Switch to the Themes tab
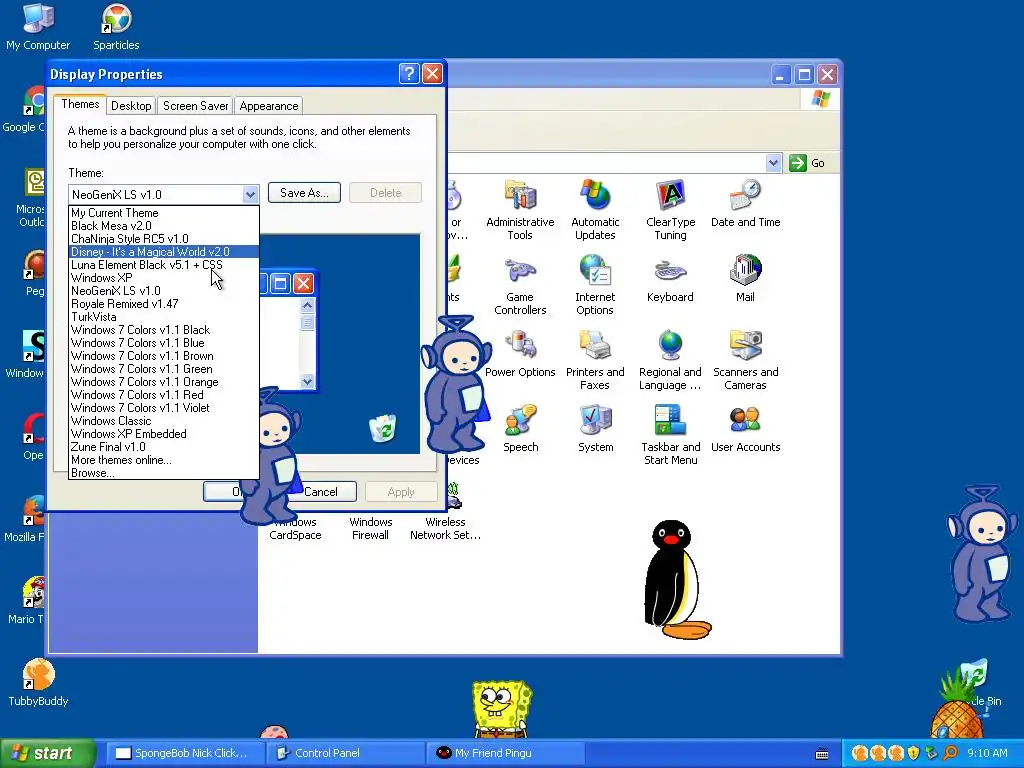The width and height of the screenshot is (1024, 768). 80,104
